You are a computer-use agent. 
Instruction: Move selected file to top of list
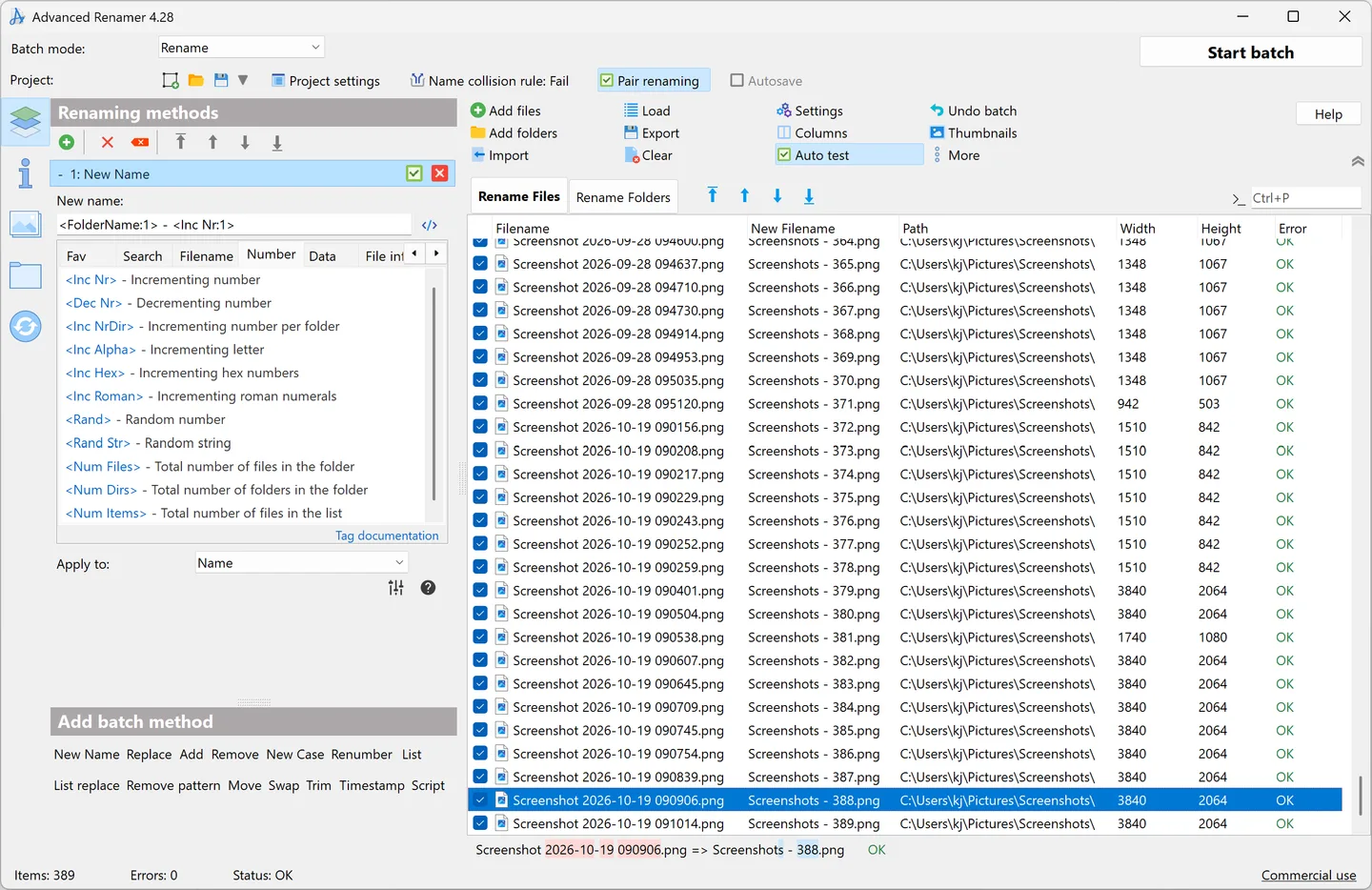(713, 195)
